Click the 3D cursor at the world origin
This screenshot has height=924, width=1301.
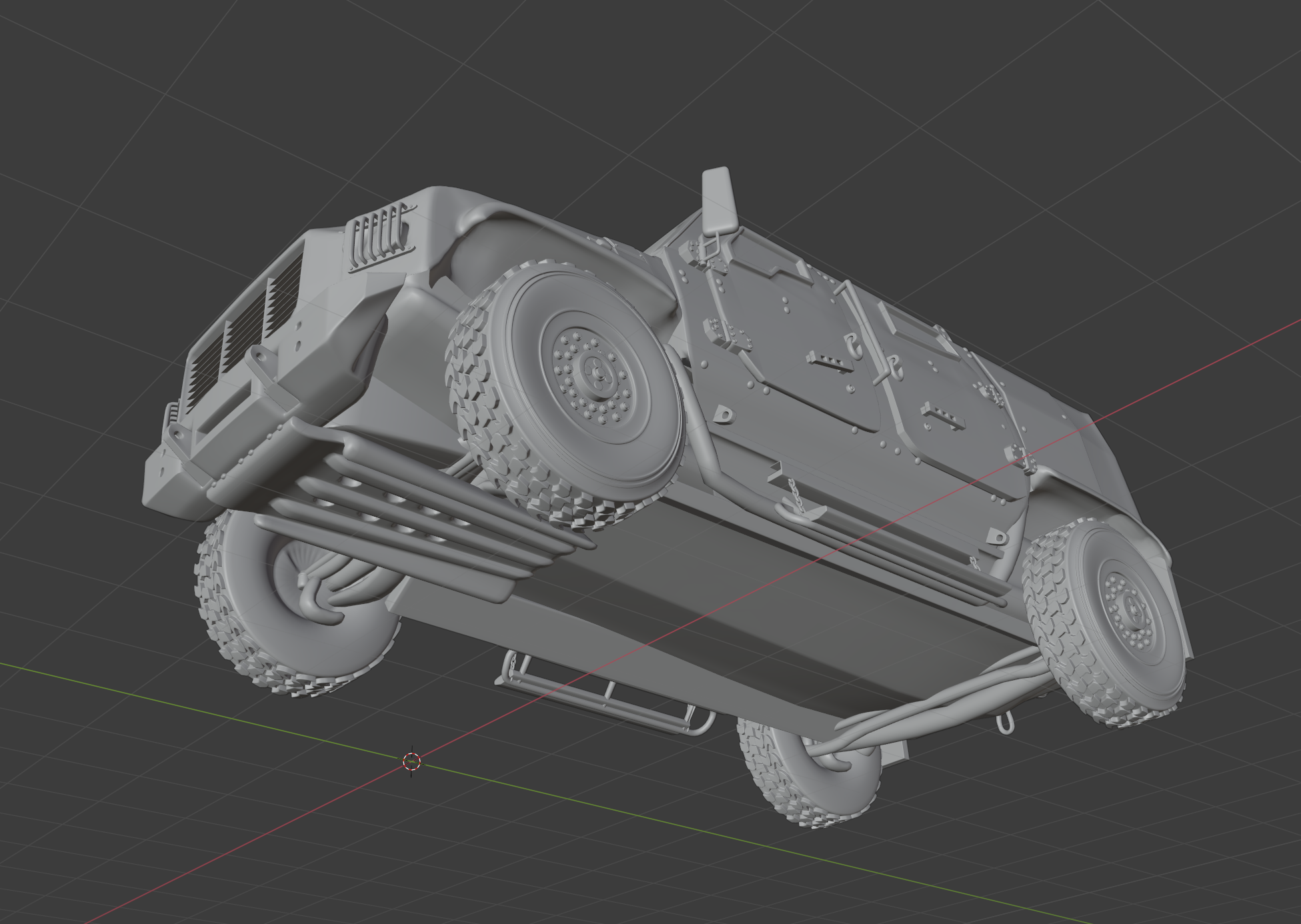coord(412,761)
